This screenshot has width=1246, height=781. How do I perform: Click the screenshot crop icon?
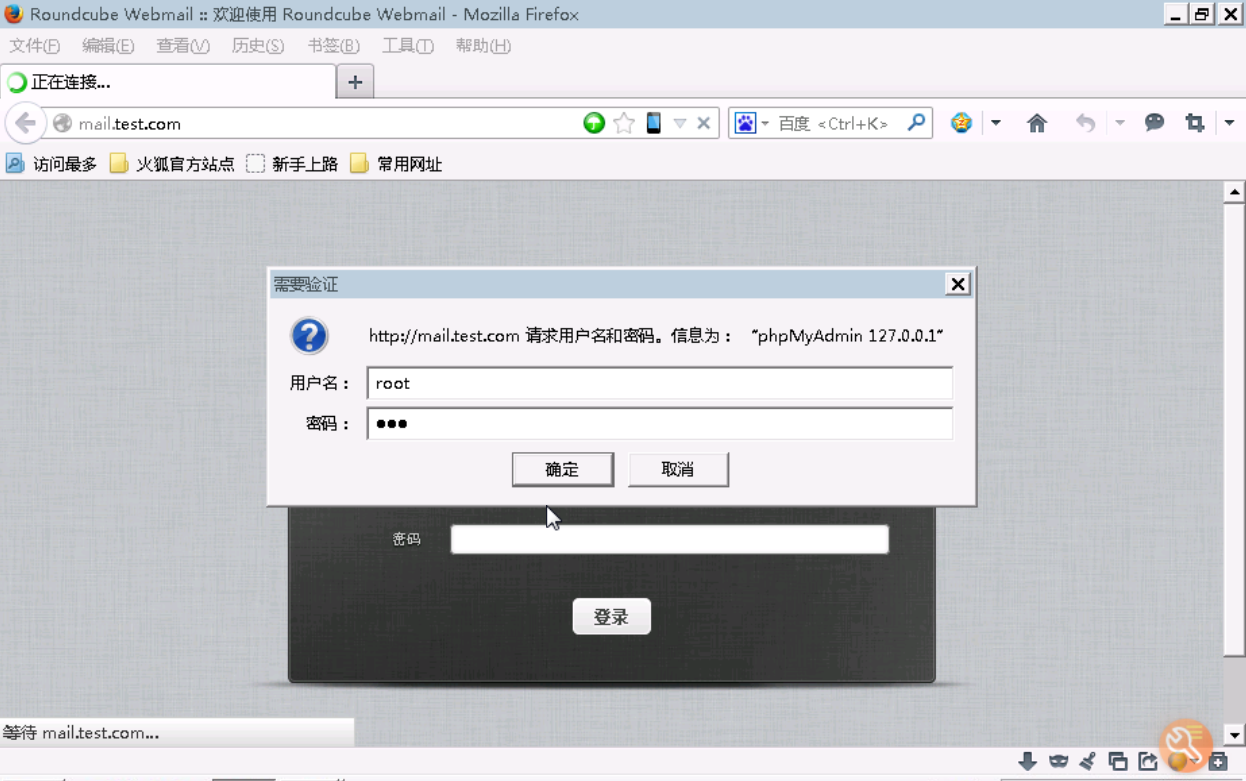(1194, 123)
